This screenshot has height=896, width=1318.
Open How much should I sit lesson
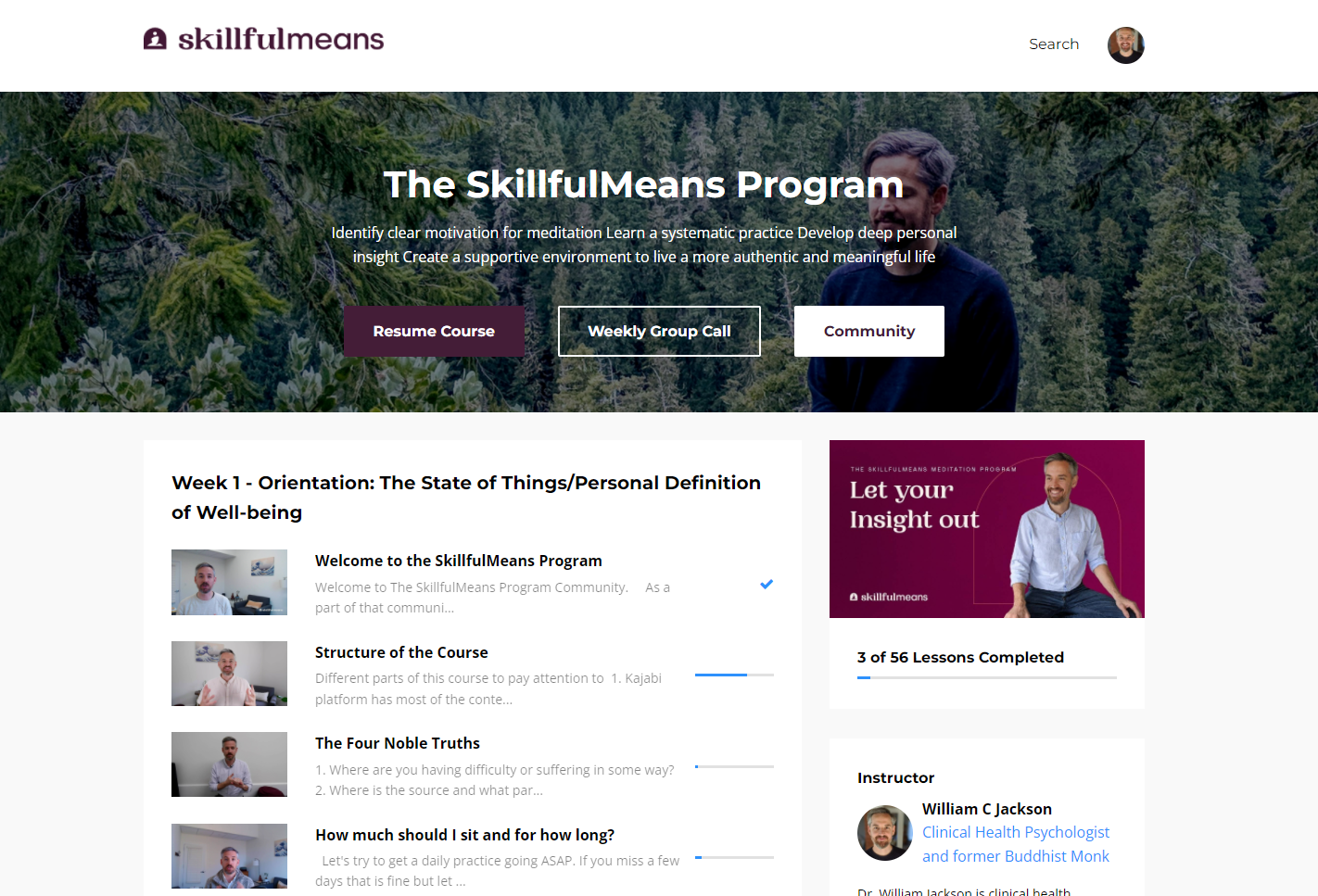[464, 835]
